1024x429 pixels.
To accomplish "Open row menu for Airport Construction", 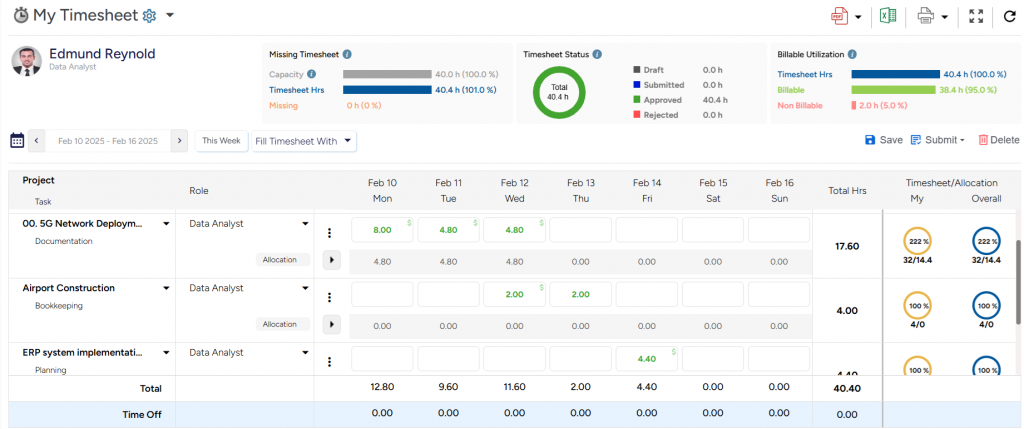I will point(329,297).
